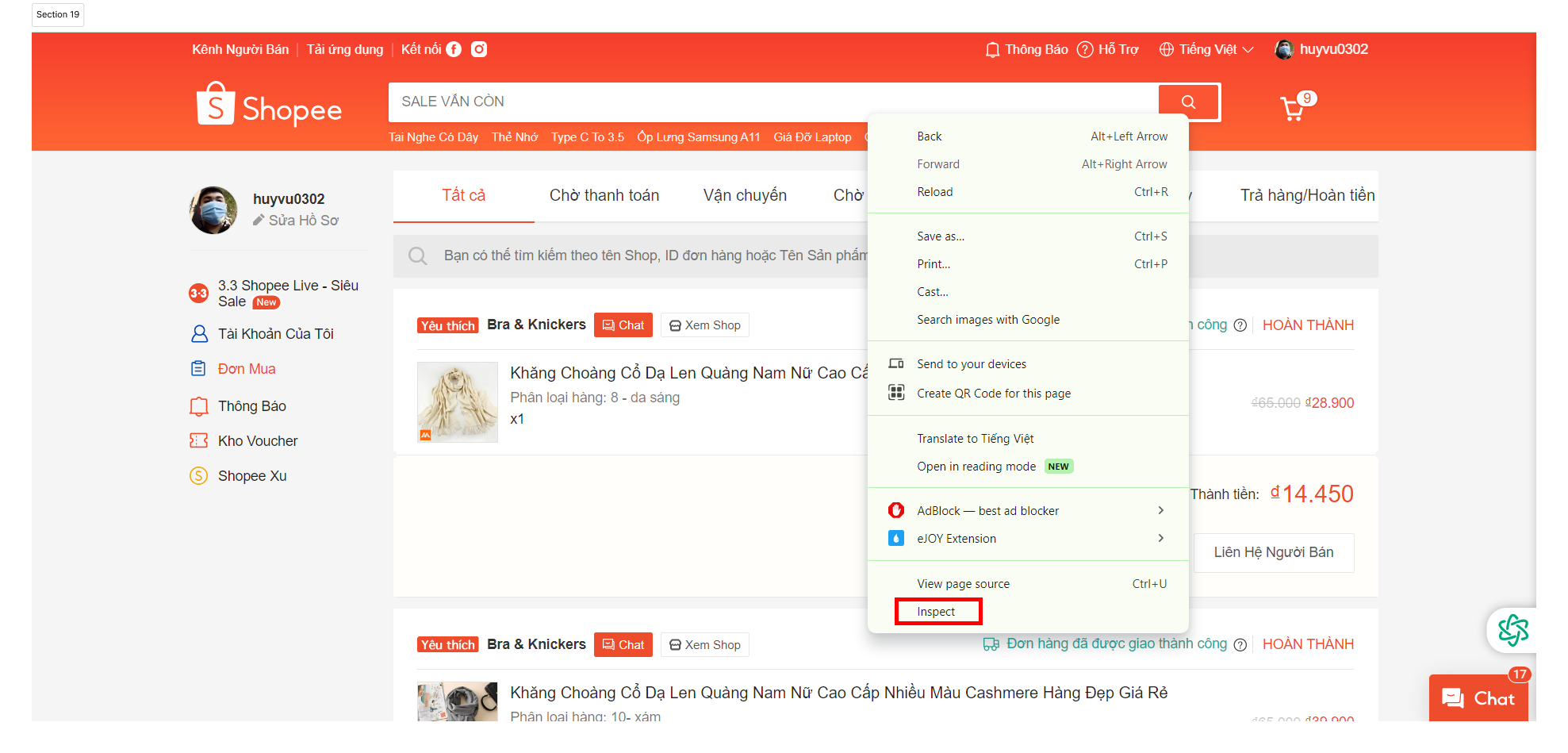Click the orange search magnifier button
The width and height of the screenshot is (1568, 753).
click(x=1188, y=102)
